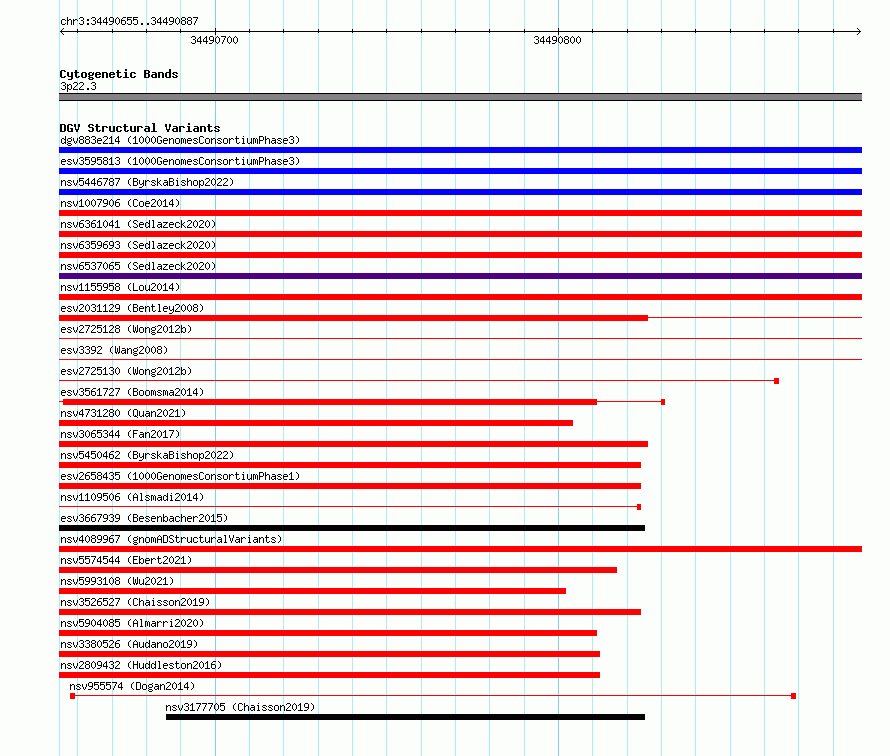Click the right arrow of the ruler

(859, 31)
